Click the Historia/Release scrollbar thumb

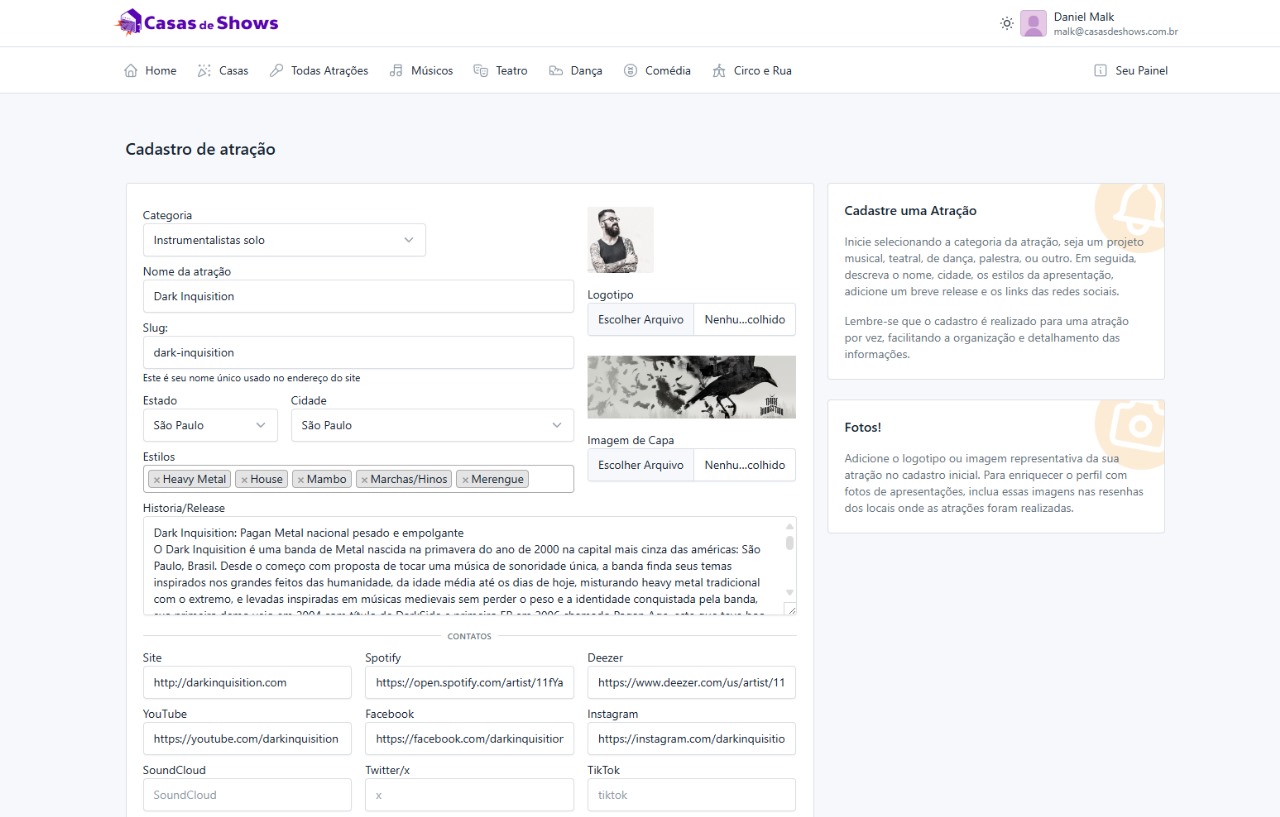[790, 543]
